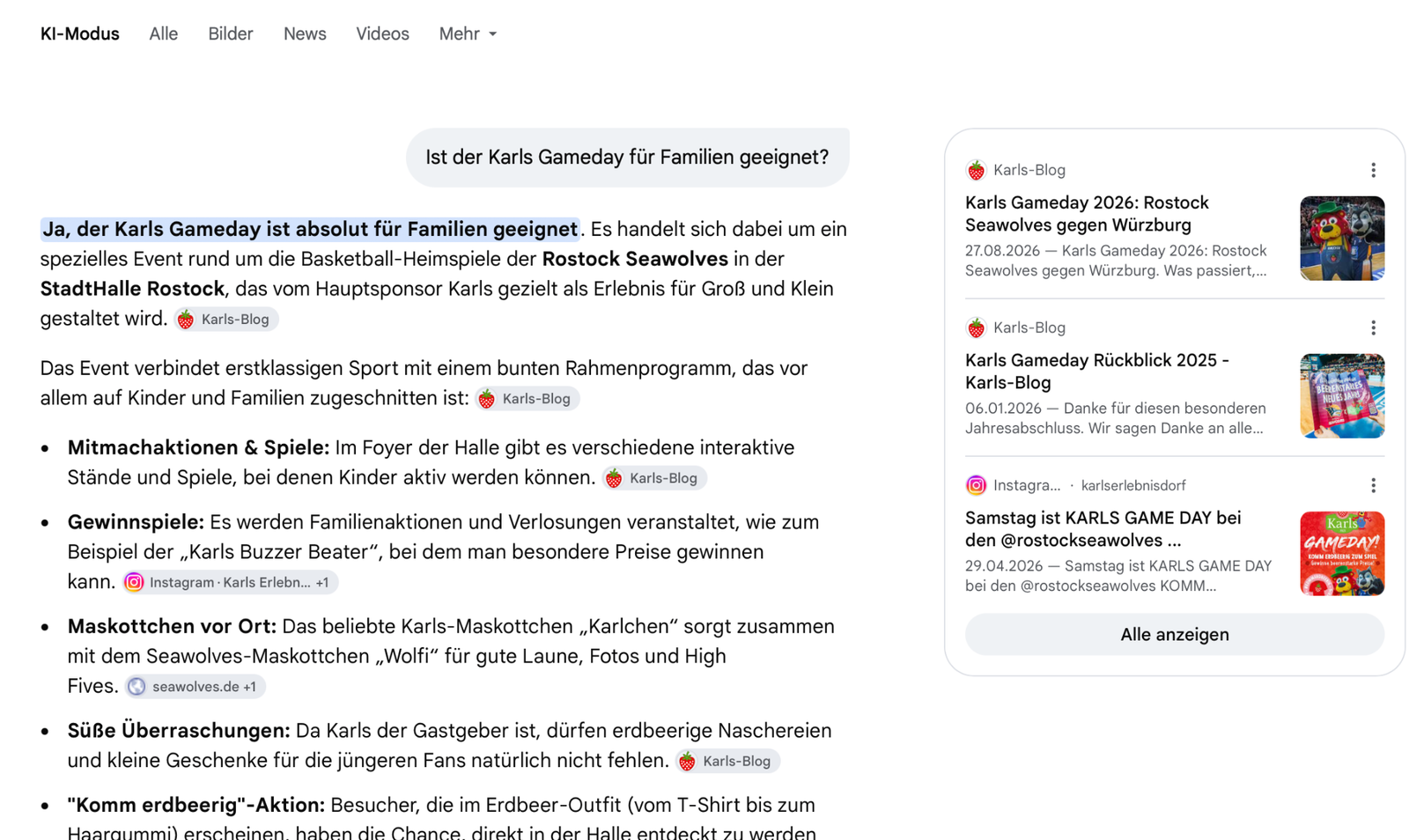
Task: Click the 'karlserlebnisdorf' account label
Action: tap(1133, 486)
